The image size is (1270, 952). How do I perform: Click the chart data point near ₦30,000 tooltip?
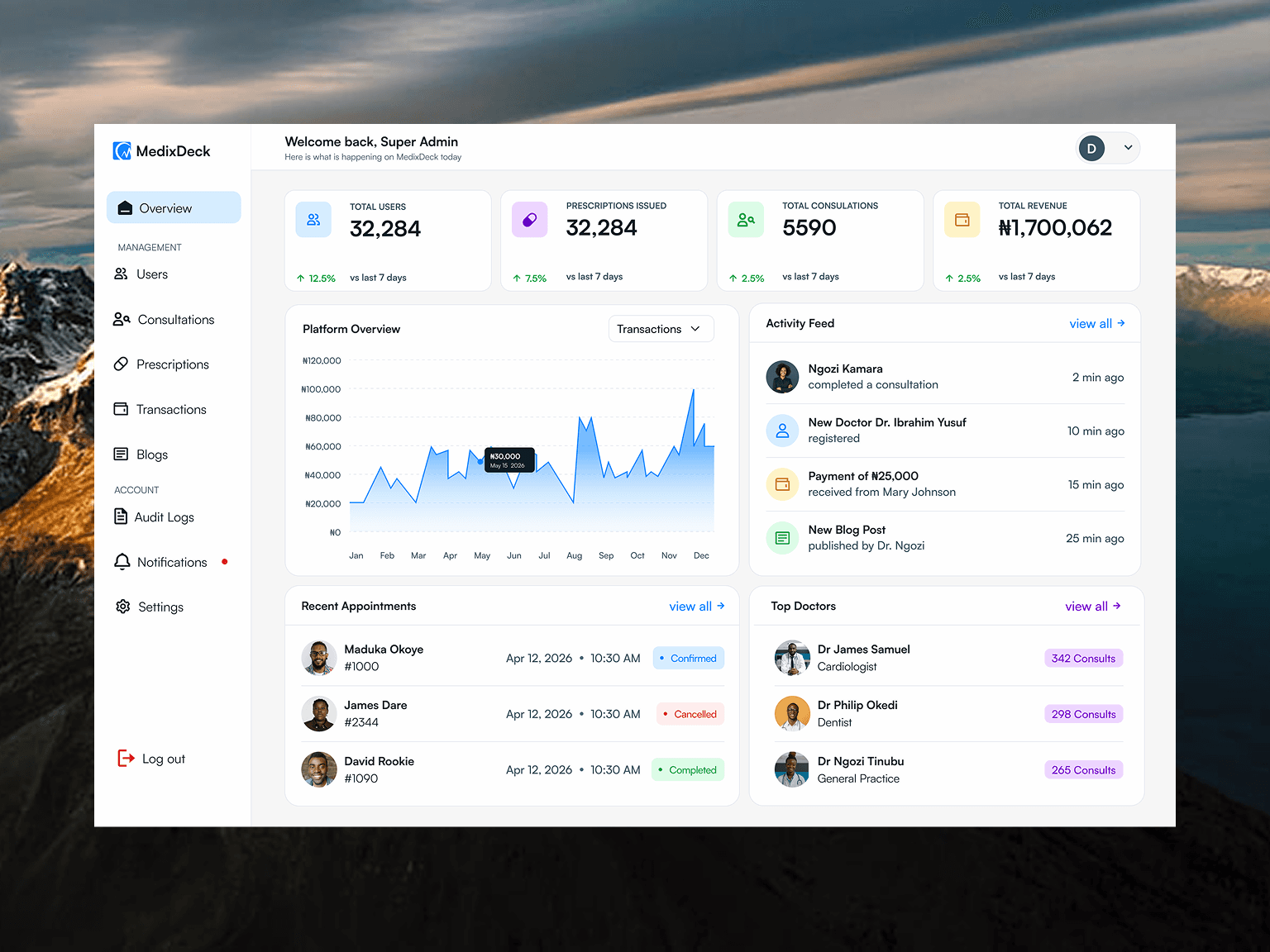(480, 461)
